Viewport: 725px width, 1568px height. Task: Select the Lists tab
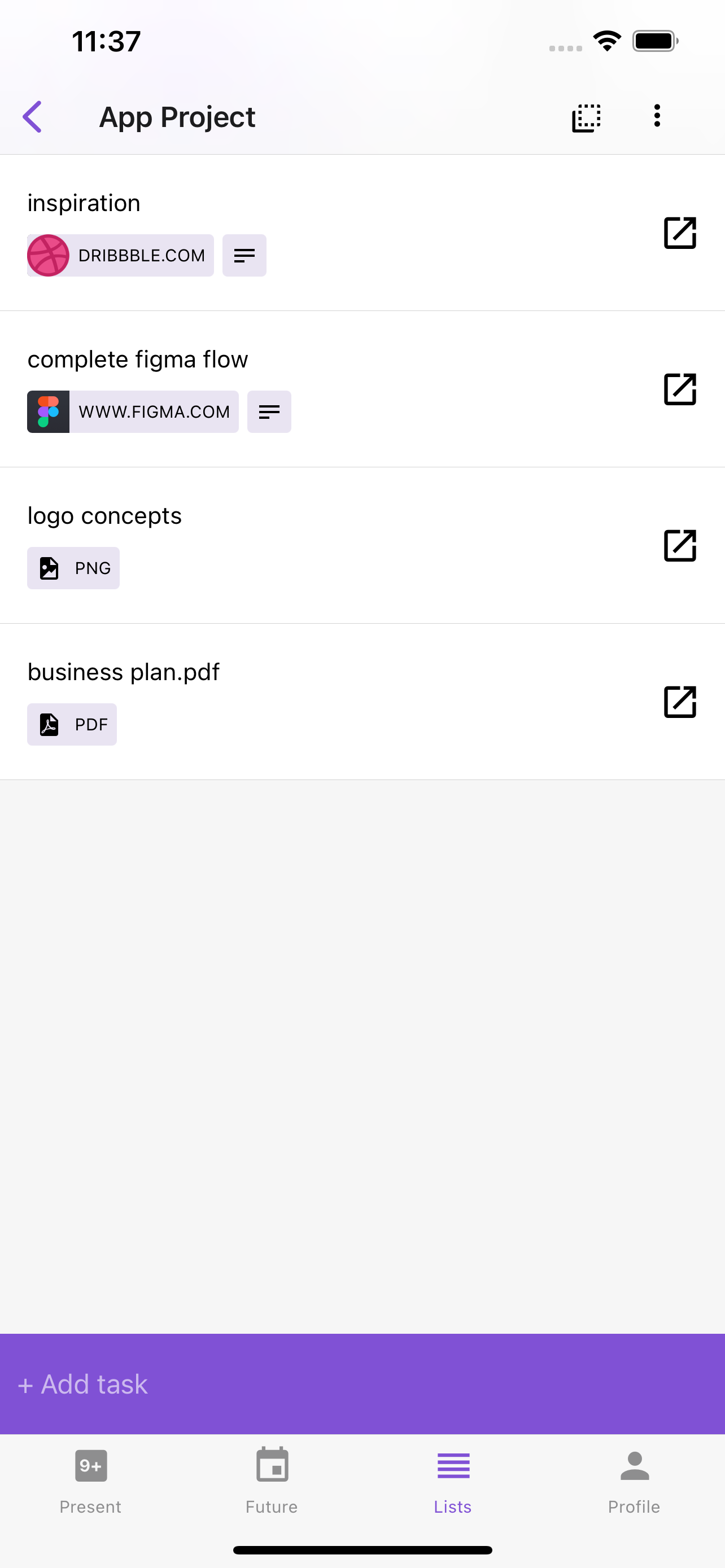click(x=453, y=1481)
